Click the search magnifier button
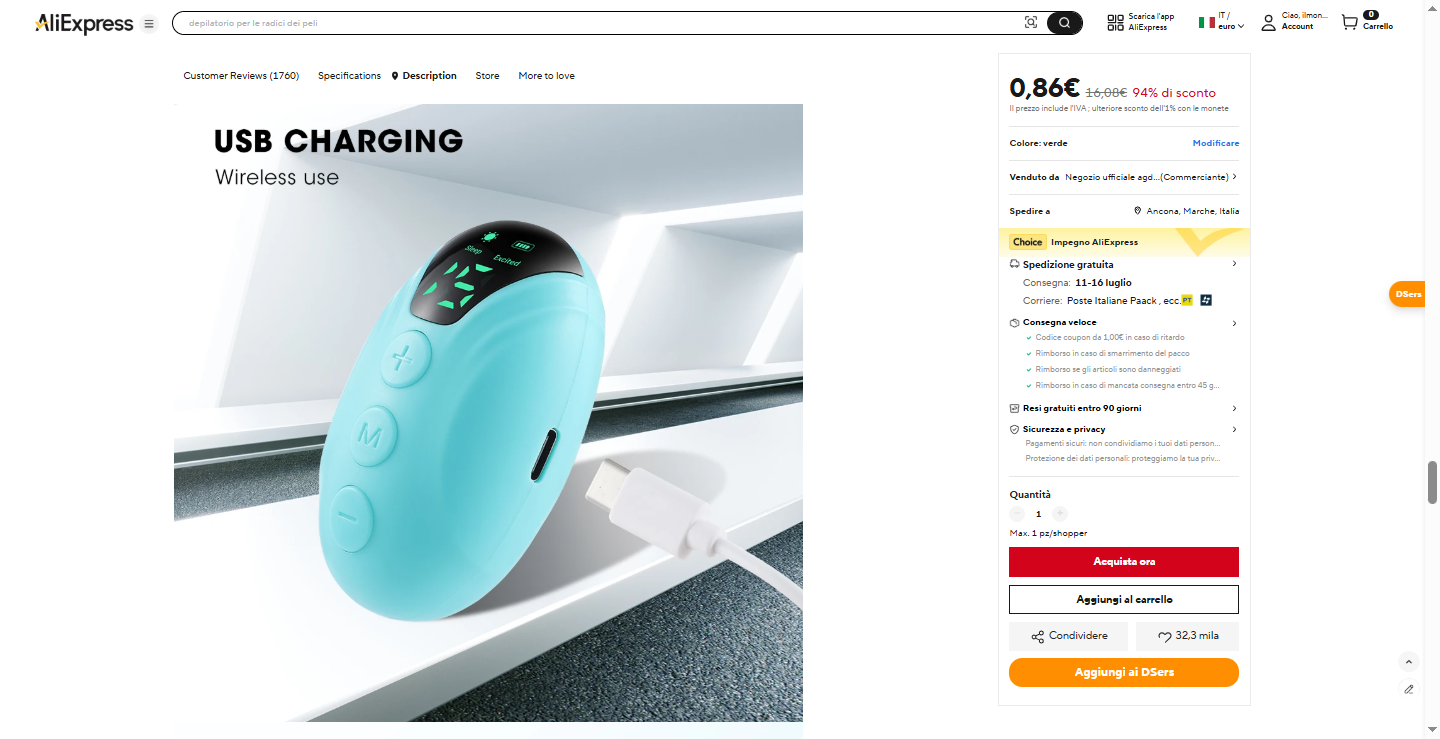 1064,23
